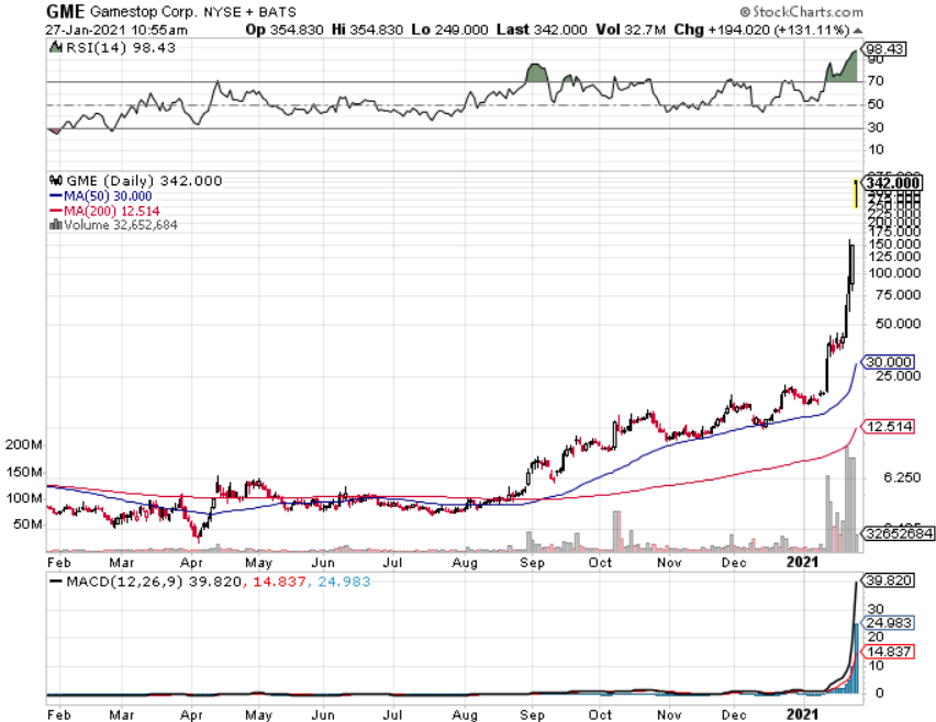Click the Lo 249.000 low value
The image size is (936, 722).
pyautogui.click(x=449, y=30)
